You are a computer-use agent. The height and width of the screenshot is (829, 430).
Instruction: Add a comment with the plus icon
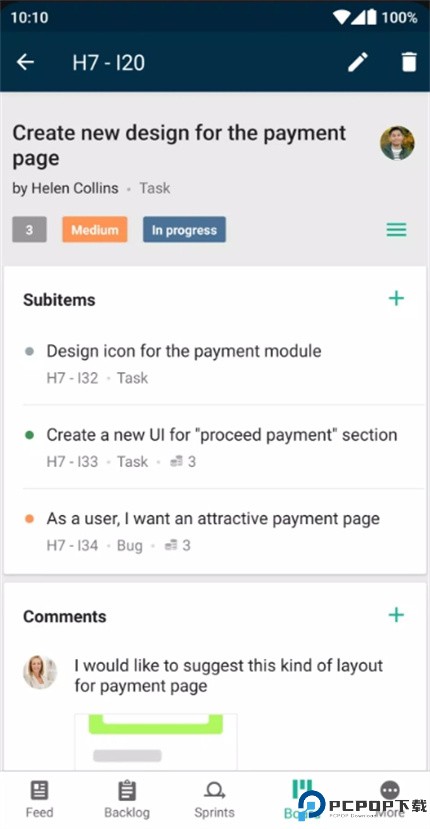[x=396, y=615]
